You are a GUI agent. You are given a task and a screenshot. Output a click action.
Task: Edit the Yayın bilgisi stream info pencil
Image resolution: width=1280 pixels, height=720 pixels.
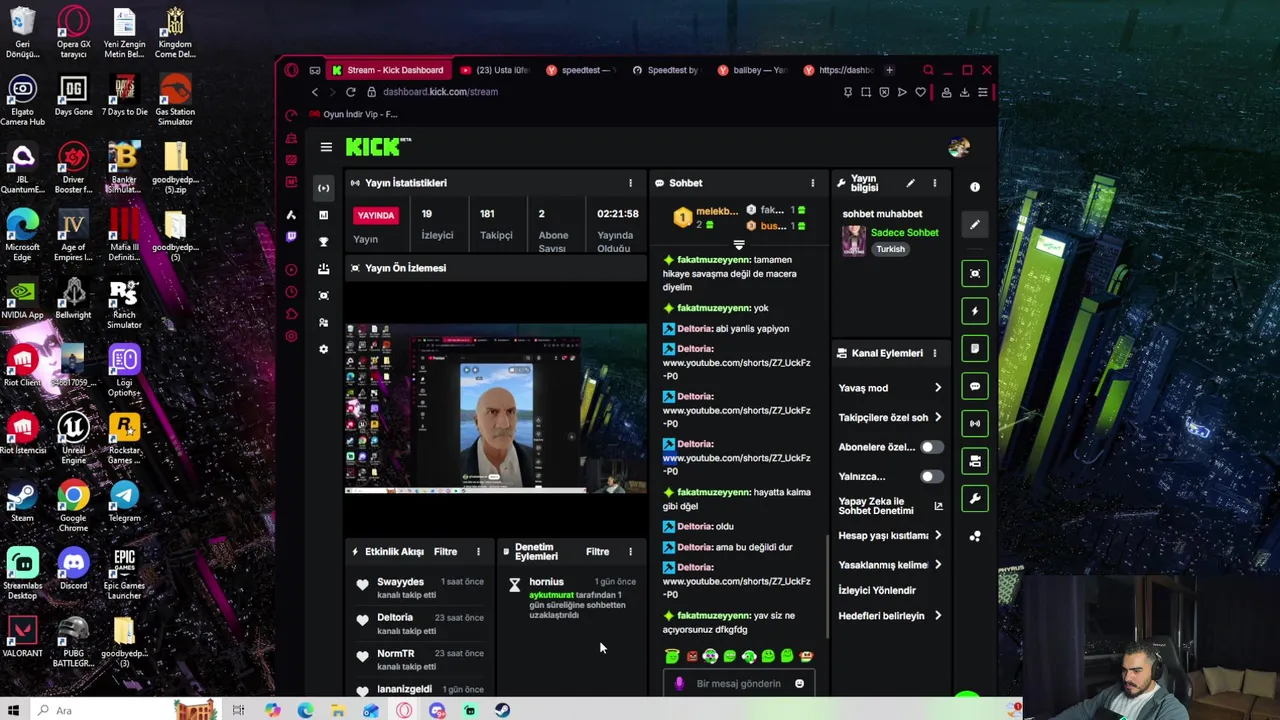(910, 183)
